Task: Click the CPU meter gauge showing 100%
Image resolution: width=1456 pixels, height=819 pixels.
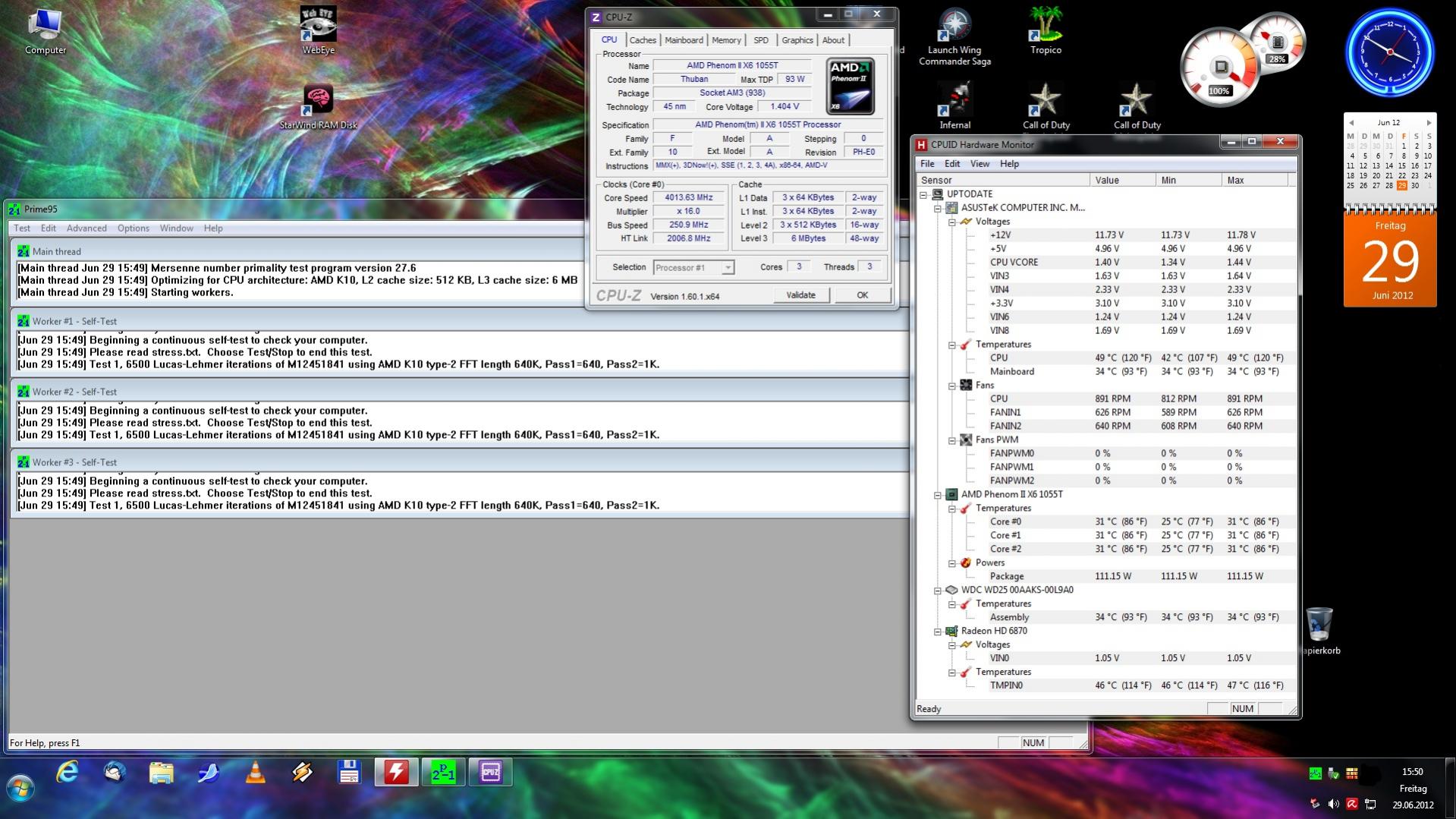Action: click(1219, 68)
